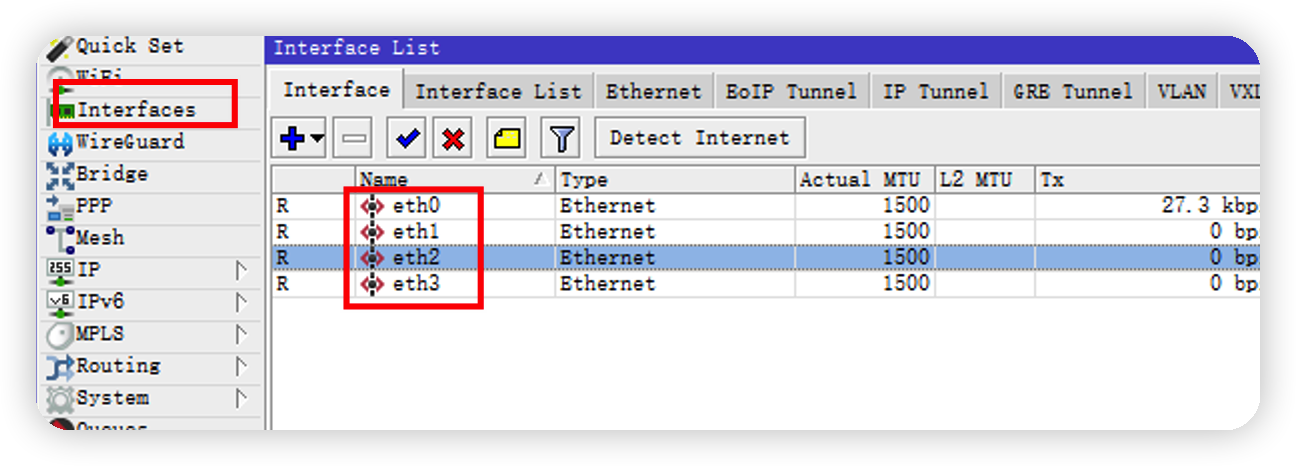
Task: Sort by the Name column header
Action: (450, 180)
